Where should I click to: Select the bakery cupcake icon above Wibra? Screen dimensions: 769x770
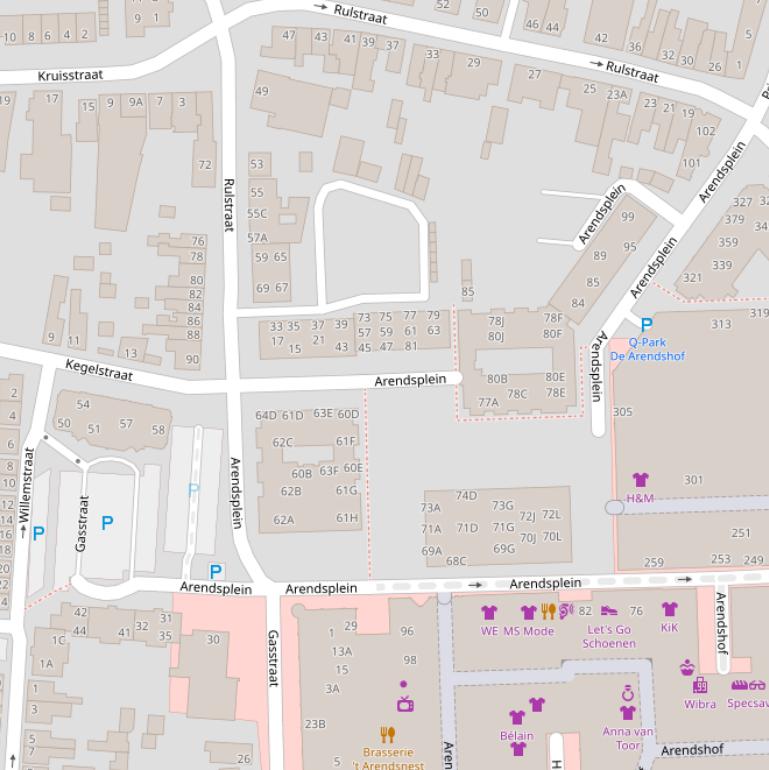click(687, 667)
